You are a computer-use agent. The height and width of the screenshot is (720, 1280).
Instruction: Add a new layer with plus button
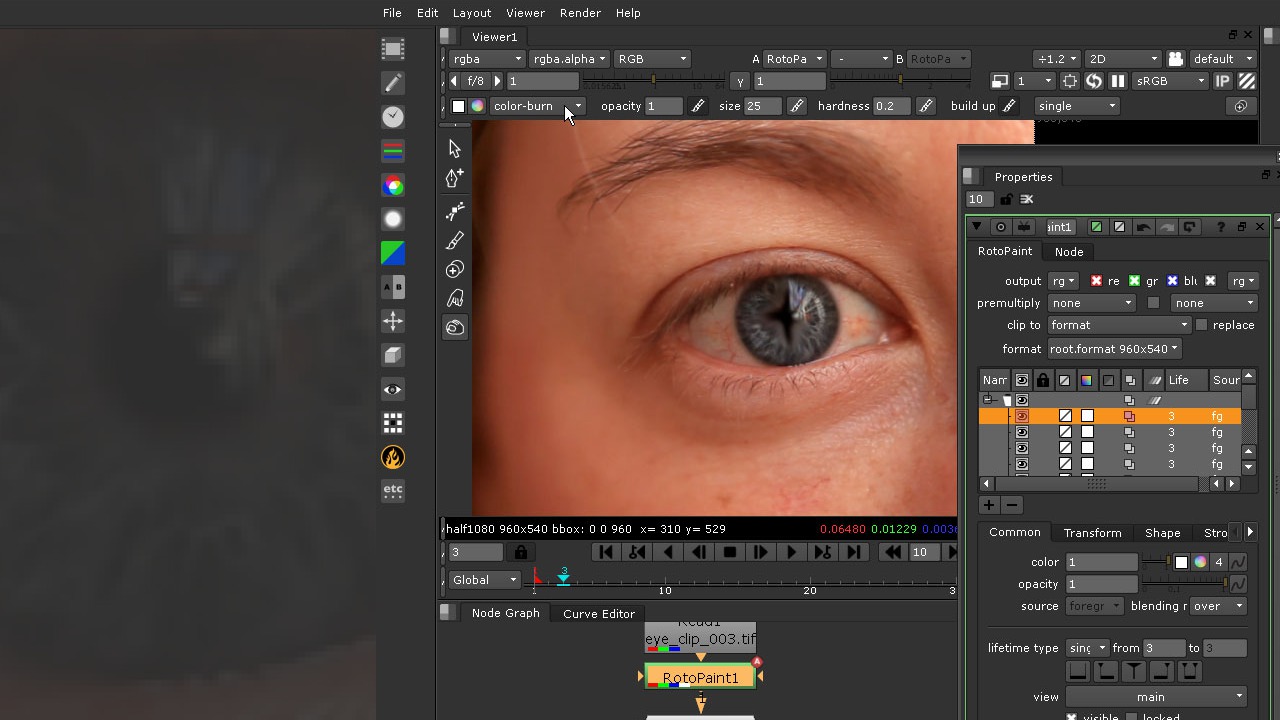988,506
